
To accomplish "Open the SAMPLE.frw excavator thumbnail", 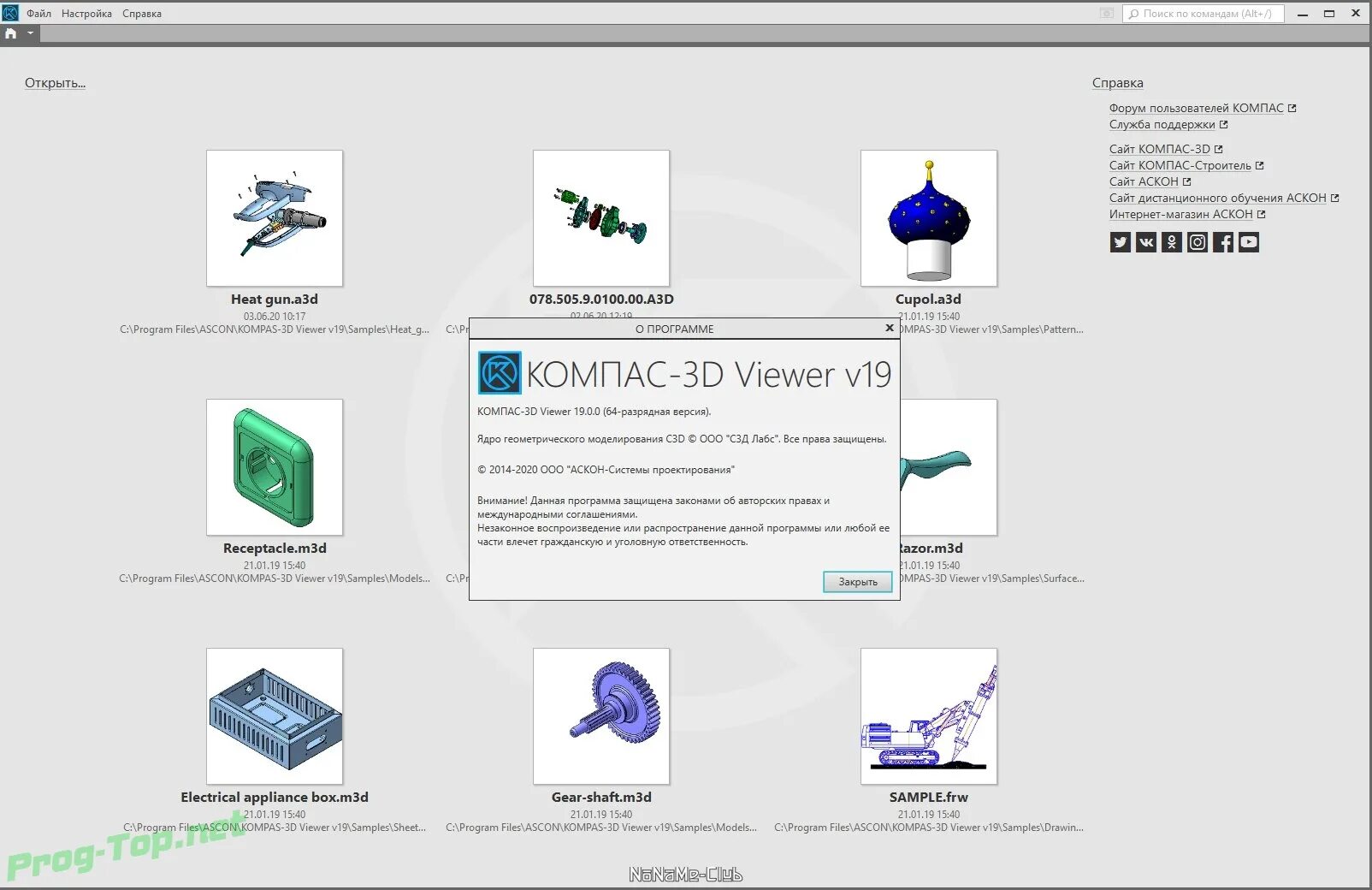I will (x=929, y=716).
